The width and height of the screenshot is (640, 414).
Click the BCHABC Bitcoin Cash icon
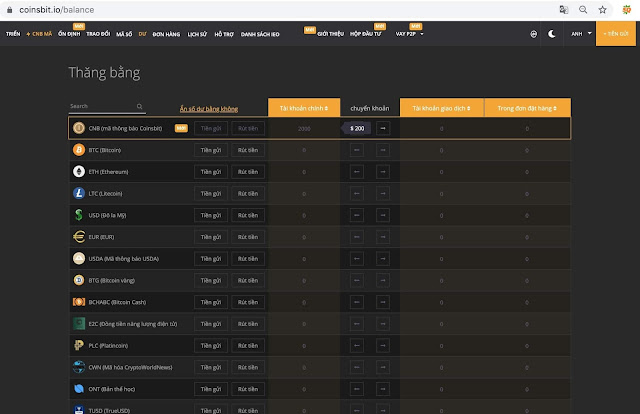pyautogui.click(x=79, y=302)
